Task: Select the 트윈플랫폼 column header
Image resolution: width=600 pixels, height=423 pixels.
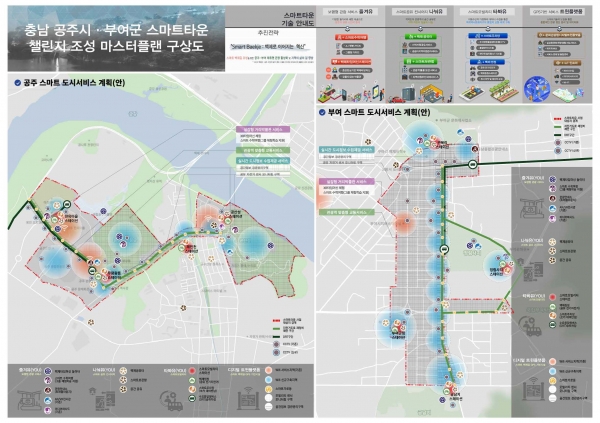Action: (558, 12)
